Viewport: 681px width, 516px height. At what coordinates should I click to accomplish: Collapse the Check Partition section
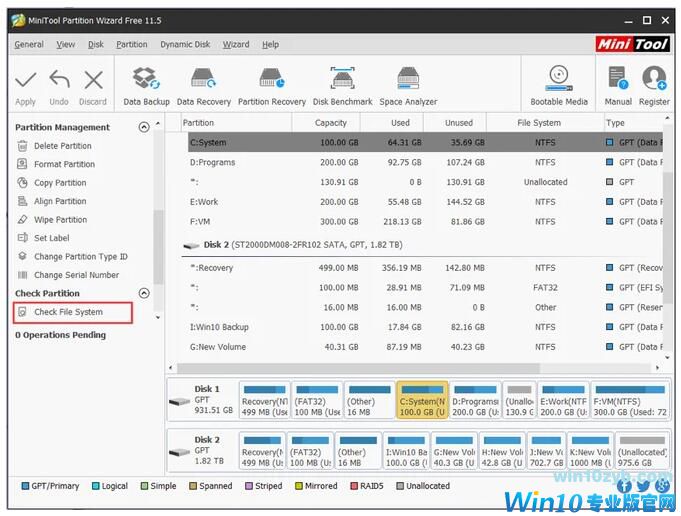pos(144,293)
